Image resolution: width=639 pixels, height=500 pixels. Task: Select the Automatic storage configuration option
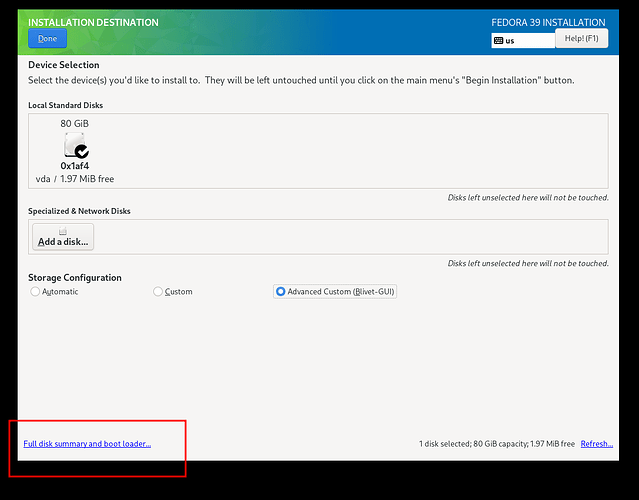click(x=54, y=292)
